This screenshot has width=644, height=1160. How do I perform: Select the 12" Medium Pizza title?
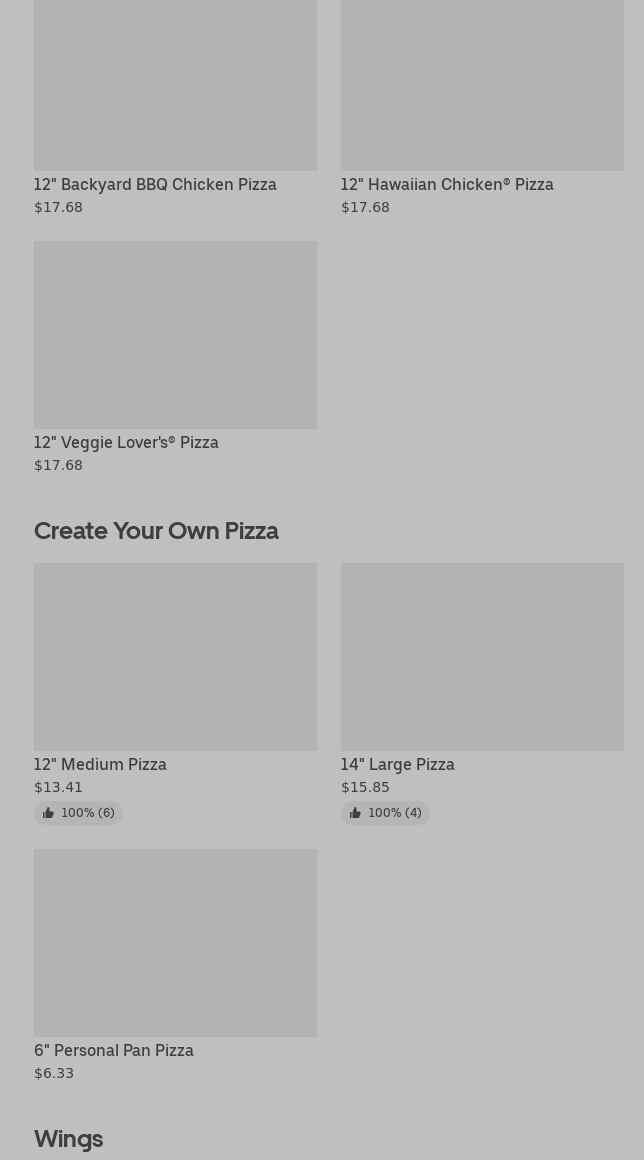(100, 764)
